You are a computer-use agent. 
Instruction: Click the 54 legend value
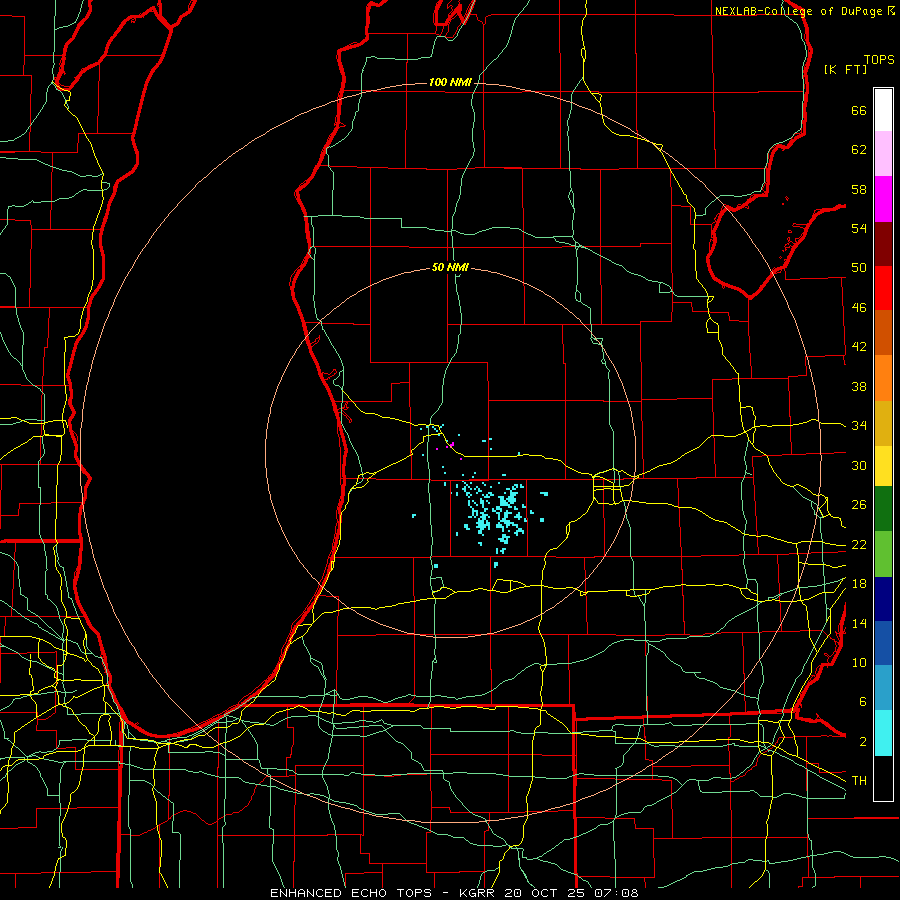pos(859,228)
